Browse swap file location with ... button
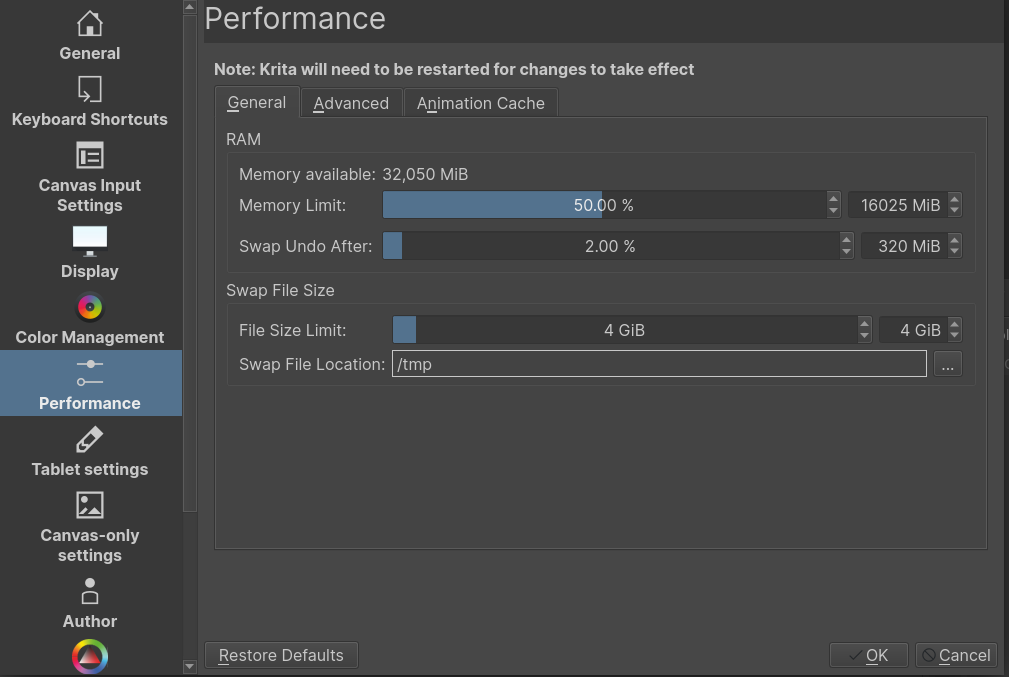1009x677 pixels. 947,364
